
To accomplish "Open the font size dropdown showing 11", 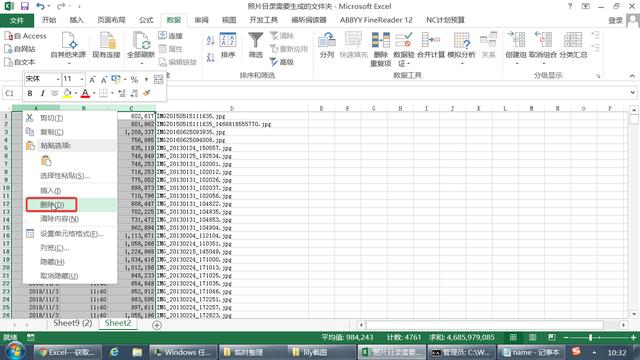I will [82, 79].
